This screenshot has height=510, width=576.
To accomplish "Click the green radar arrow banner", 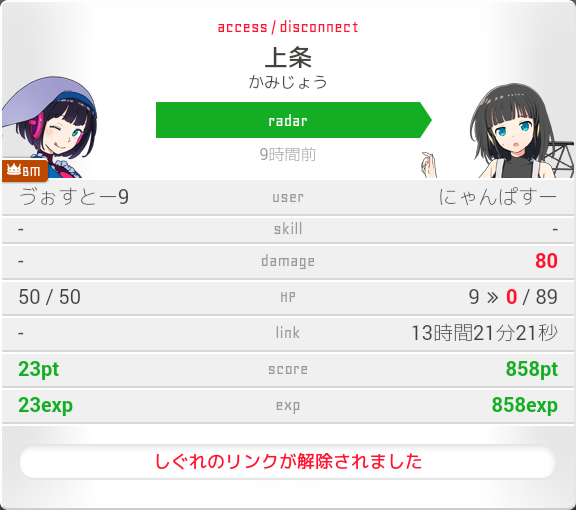I will tap(294, 120).
